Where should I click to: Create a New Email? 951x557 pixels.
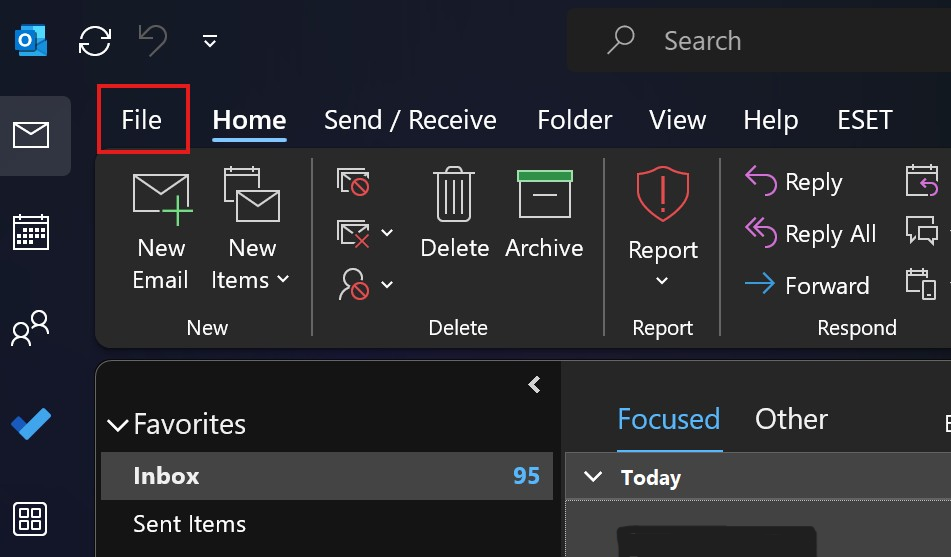pos(161,231)
